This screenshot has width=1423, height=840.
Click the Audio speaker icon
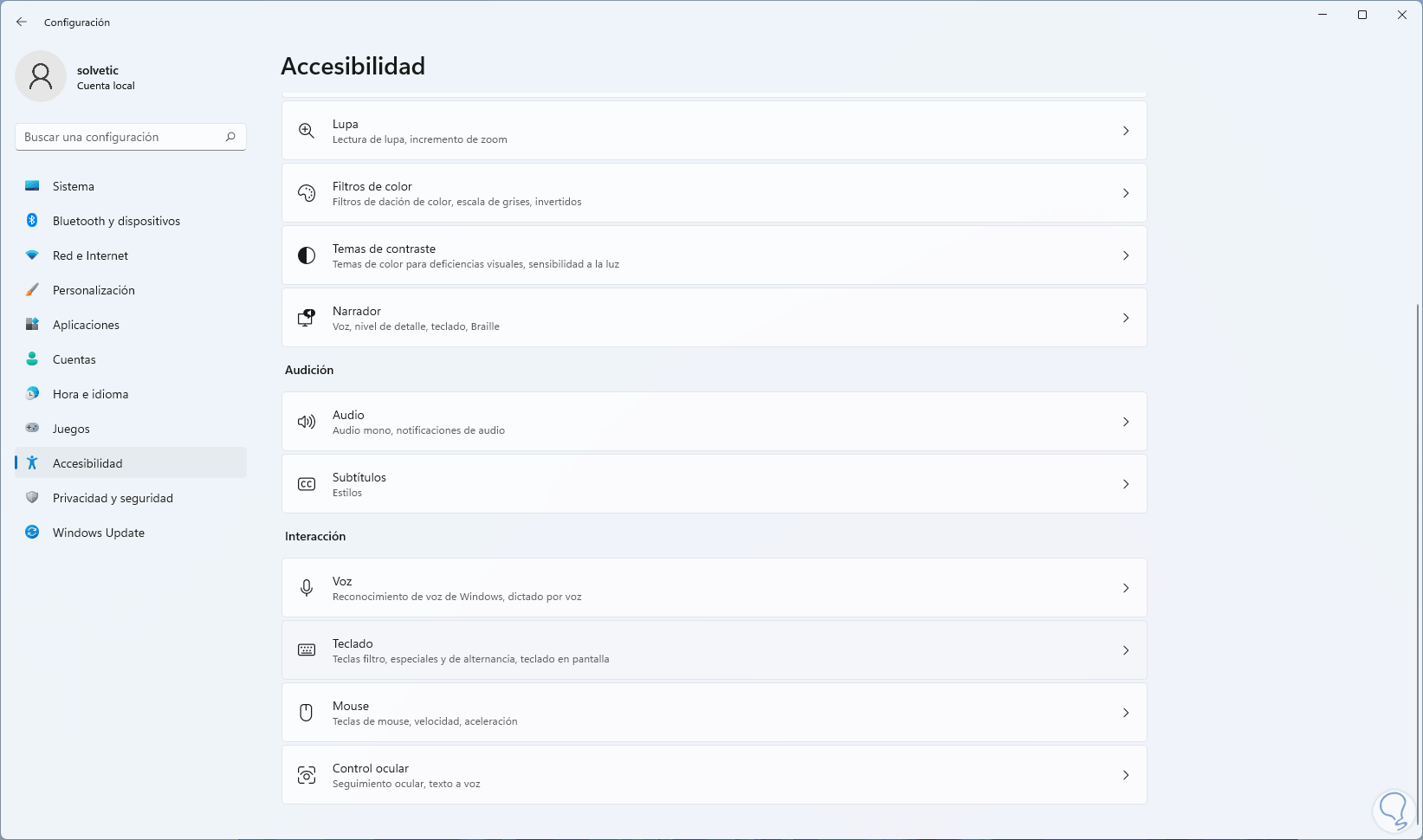tap(307, 422)
